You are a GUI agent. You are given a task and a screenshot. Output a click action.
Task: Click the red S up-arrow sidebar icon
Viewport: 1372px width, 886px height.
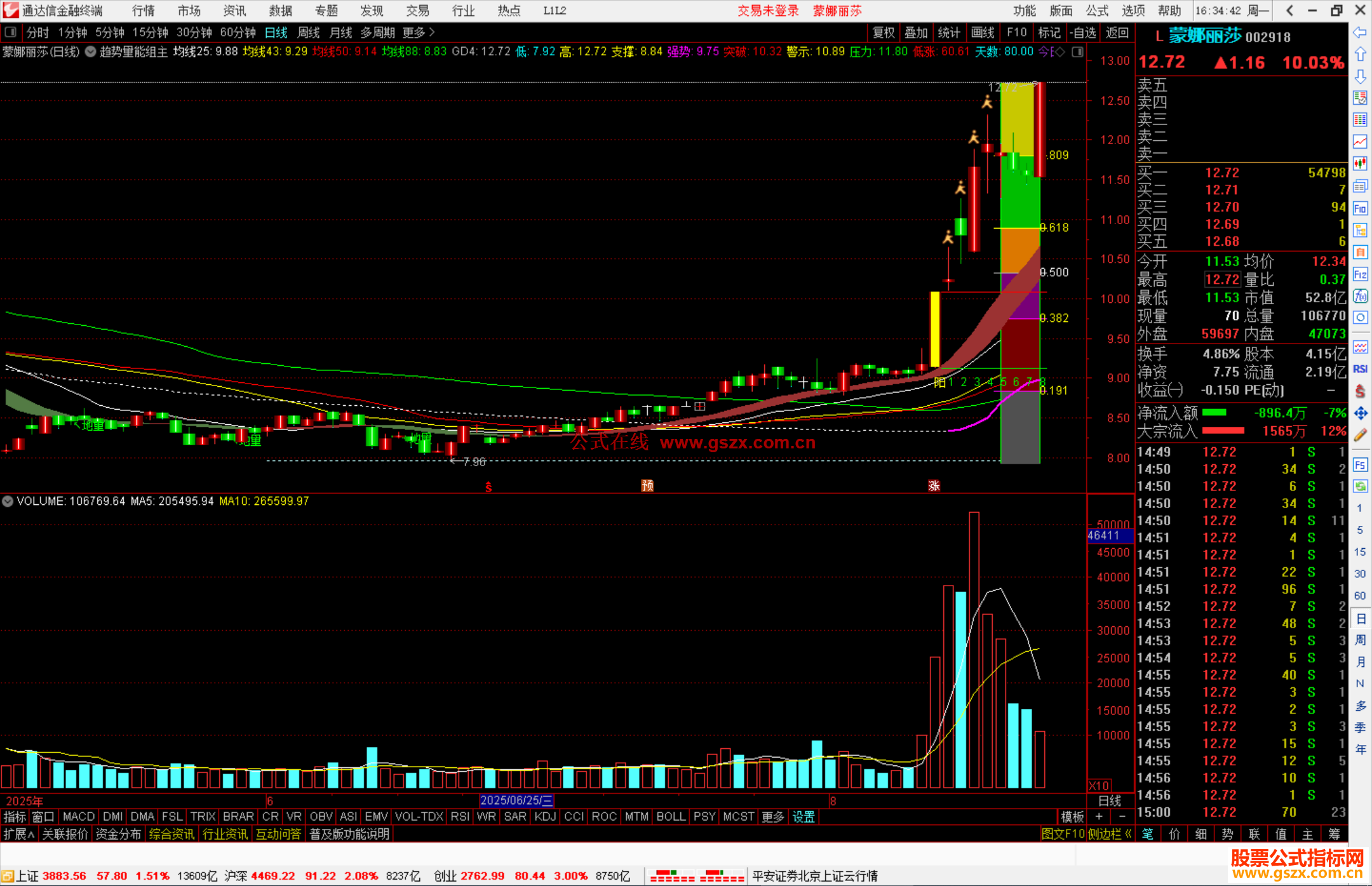click(x=1360, y=391)
